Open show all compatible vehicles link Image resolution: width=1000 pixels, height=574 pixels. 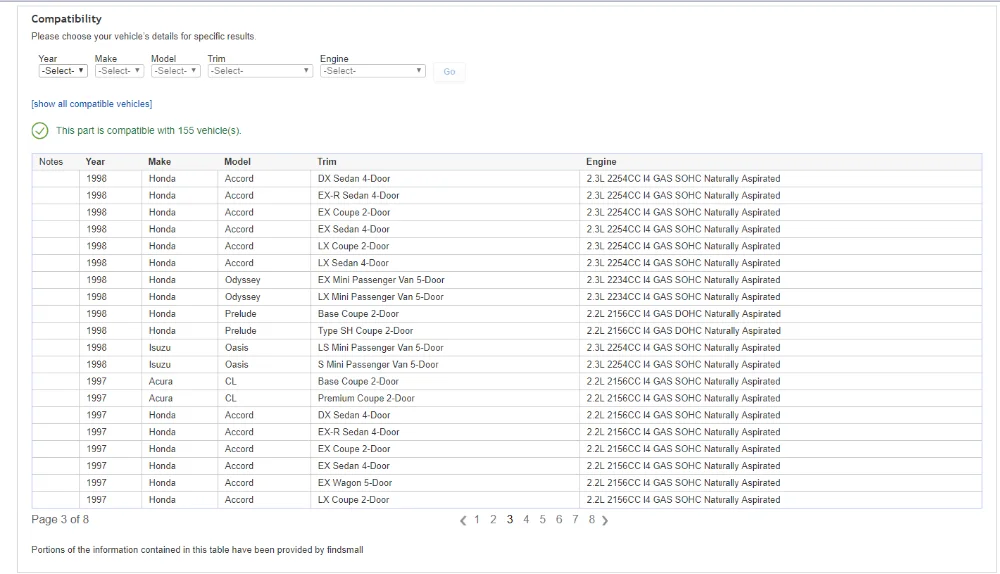[x=92, y=104]
